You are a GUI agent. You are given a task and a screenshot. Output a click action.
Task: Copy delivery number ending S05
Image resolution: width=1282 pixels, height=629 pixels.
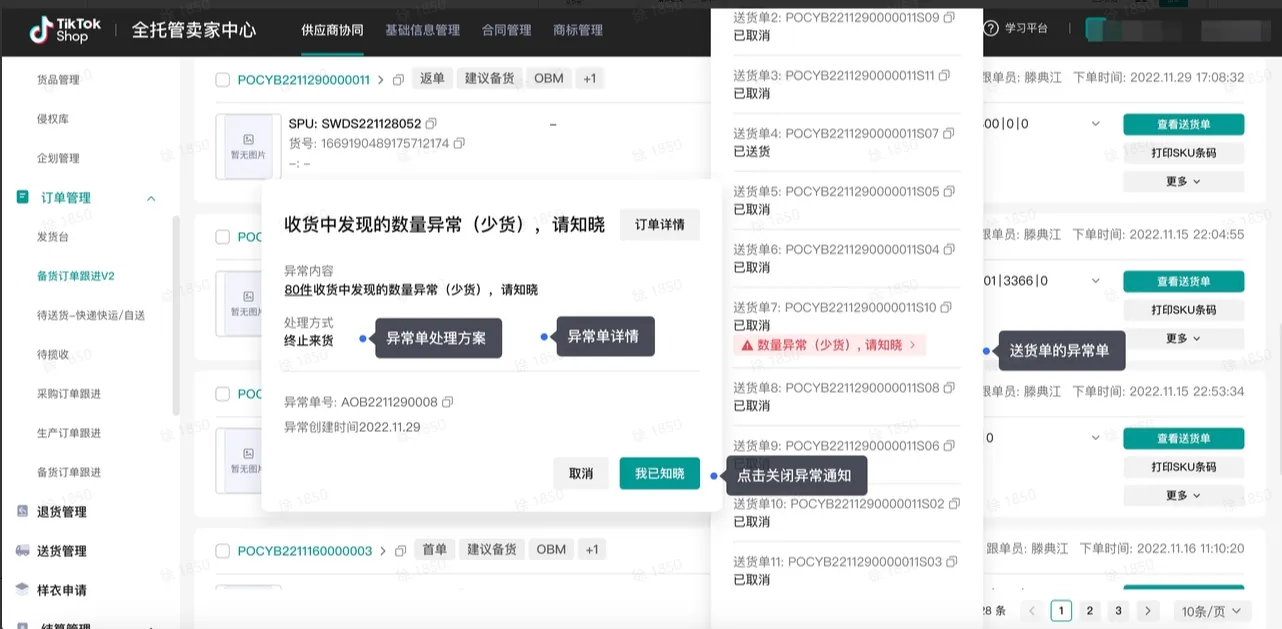[948, 191]
